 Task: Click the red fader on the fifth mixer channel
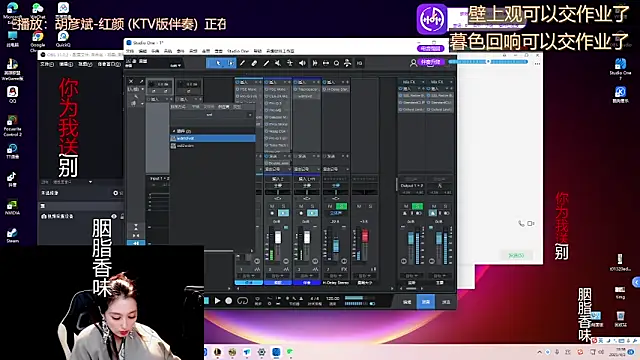point(364,236)
